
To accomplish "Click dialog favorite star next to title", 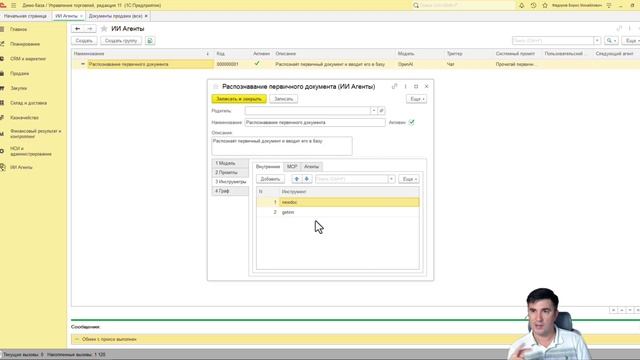I will tap(216, 87).
